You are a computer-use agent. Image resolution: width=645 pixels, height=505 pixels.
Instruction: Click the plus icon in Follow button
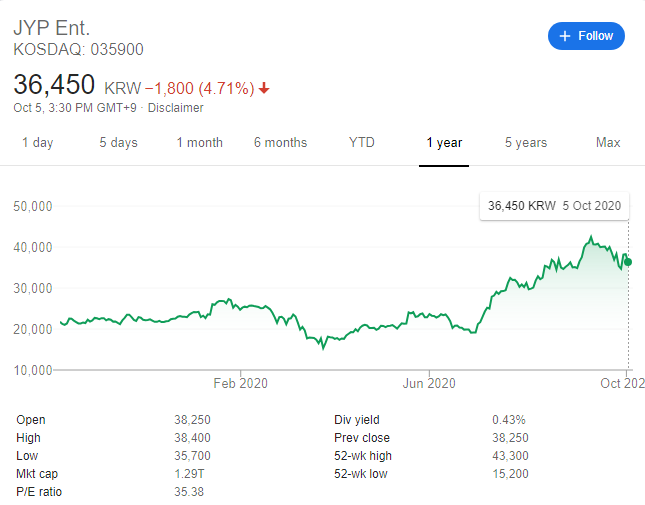[565, 36]
